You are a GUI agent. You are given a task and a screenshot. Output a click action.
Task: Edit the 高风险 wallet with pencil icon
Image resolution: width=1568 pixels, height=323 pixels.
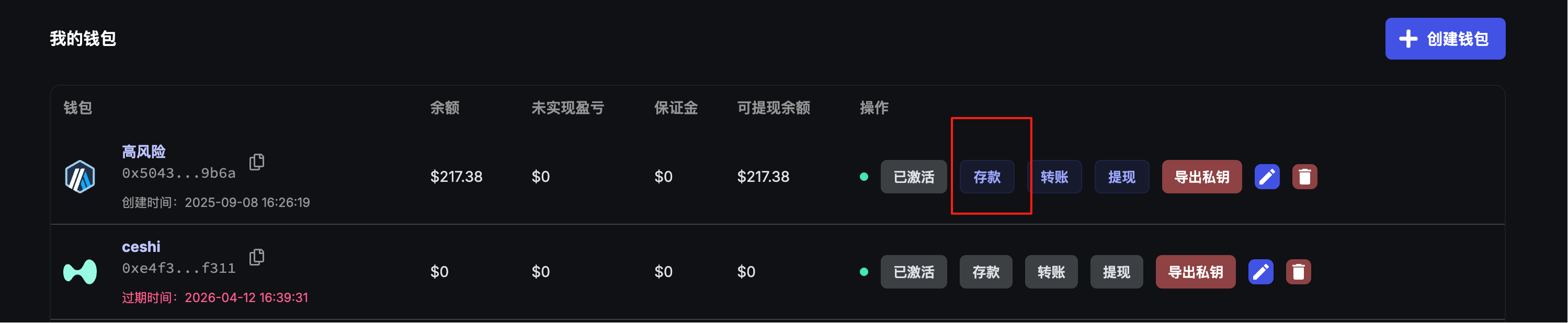(1267, 177)
